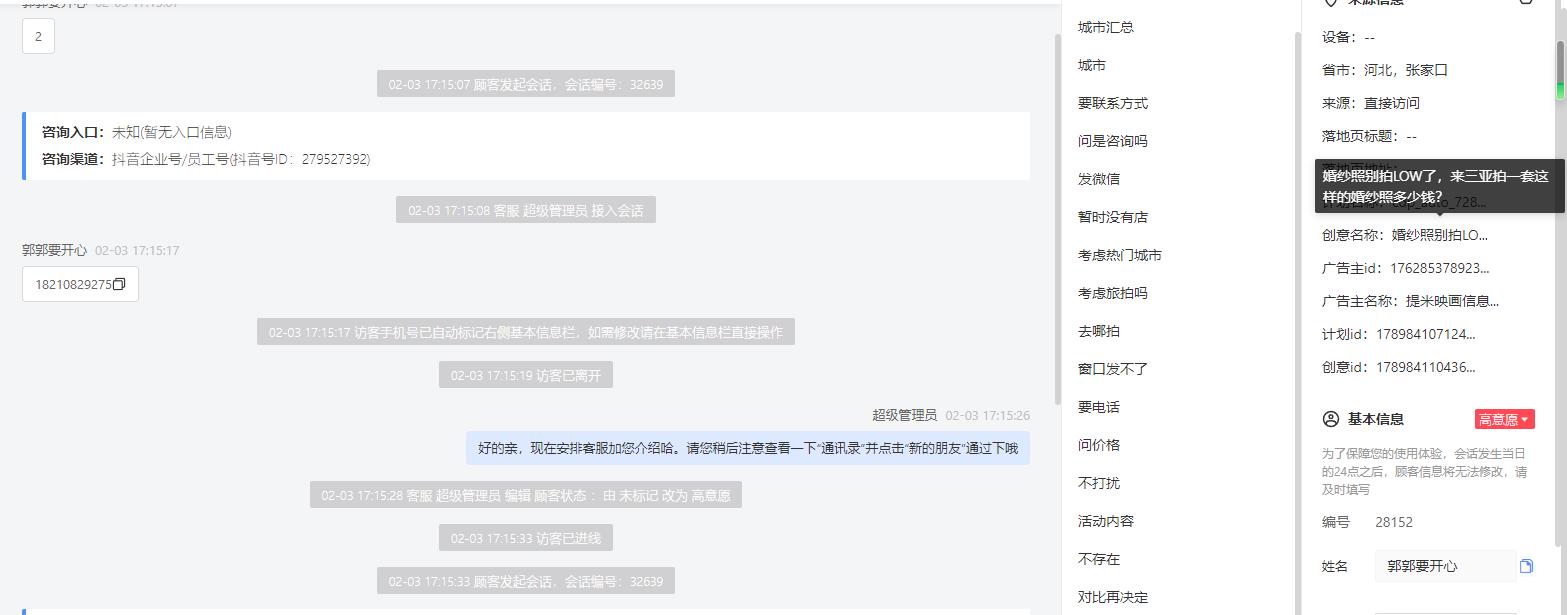Click the 基本信息 person icon
1567x615 pixels.
click(1331, 419)
